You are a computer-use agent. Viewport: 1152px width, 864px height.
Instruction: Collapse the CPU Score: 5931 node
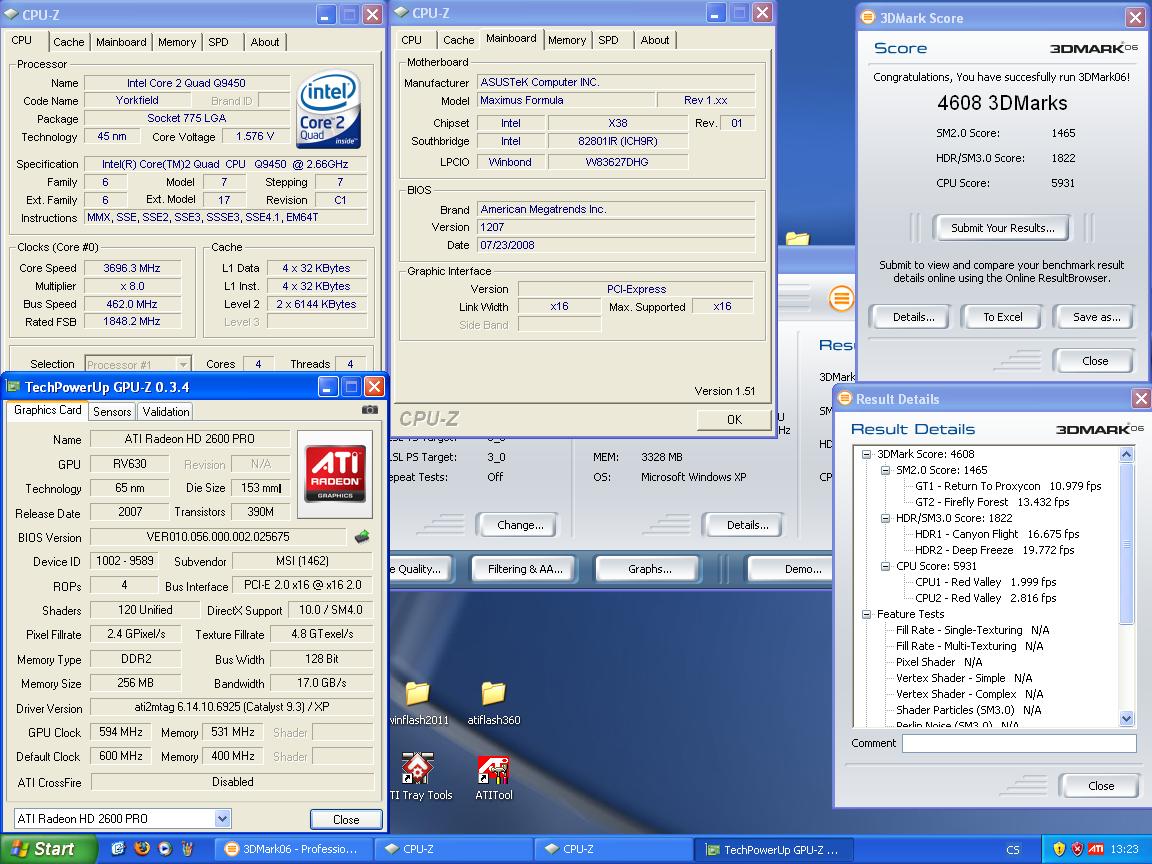pos(885,566)
